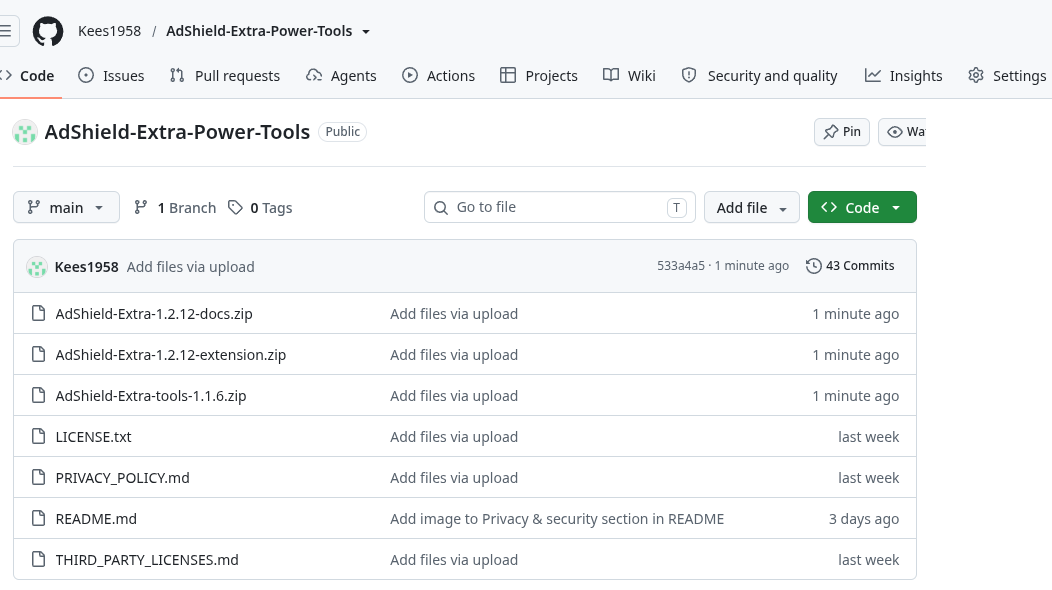The height and width of the screenshot is (590, 1052).
Task: Expand the repository switcher dropdown caret
Action: [366, 32]
